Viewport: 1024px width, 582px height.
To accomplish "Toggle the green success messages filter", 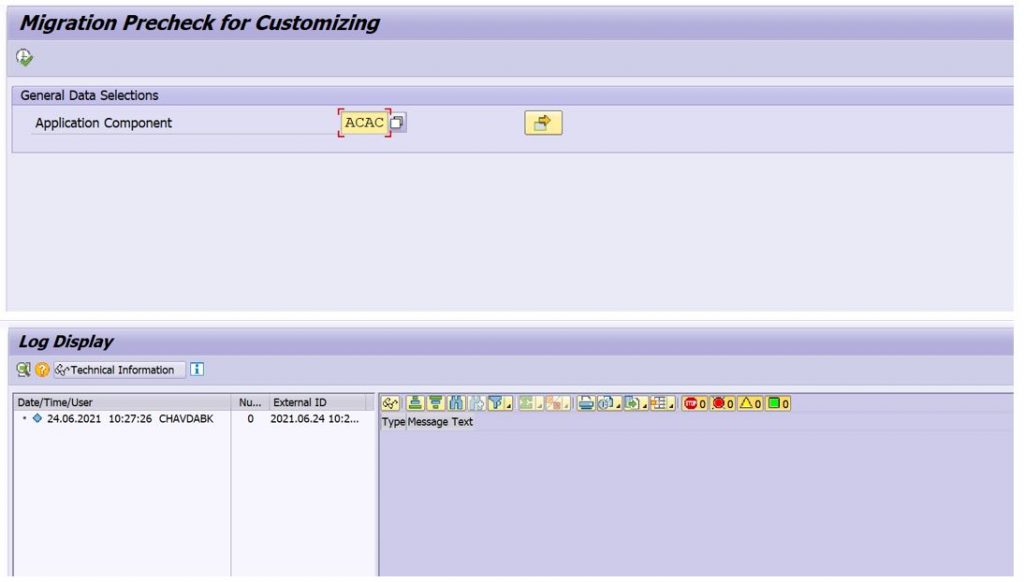I will pos(778,404).
